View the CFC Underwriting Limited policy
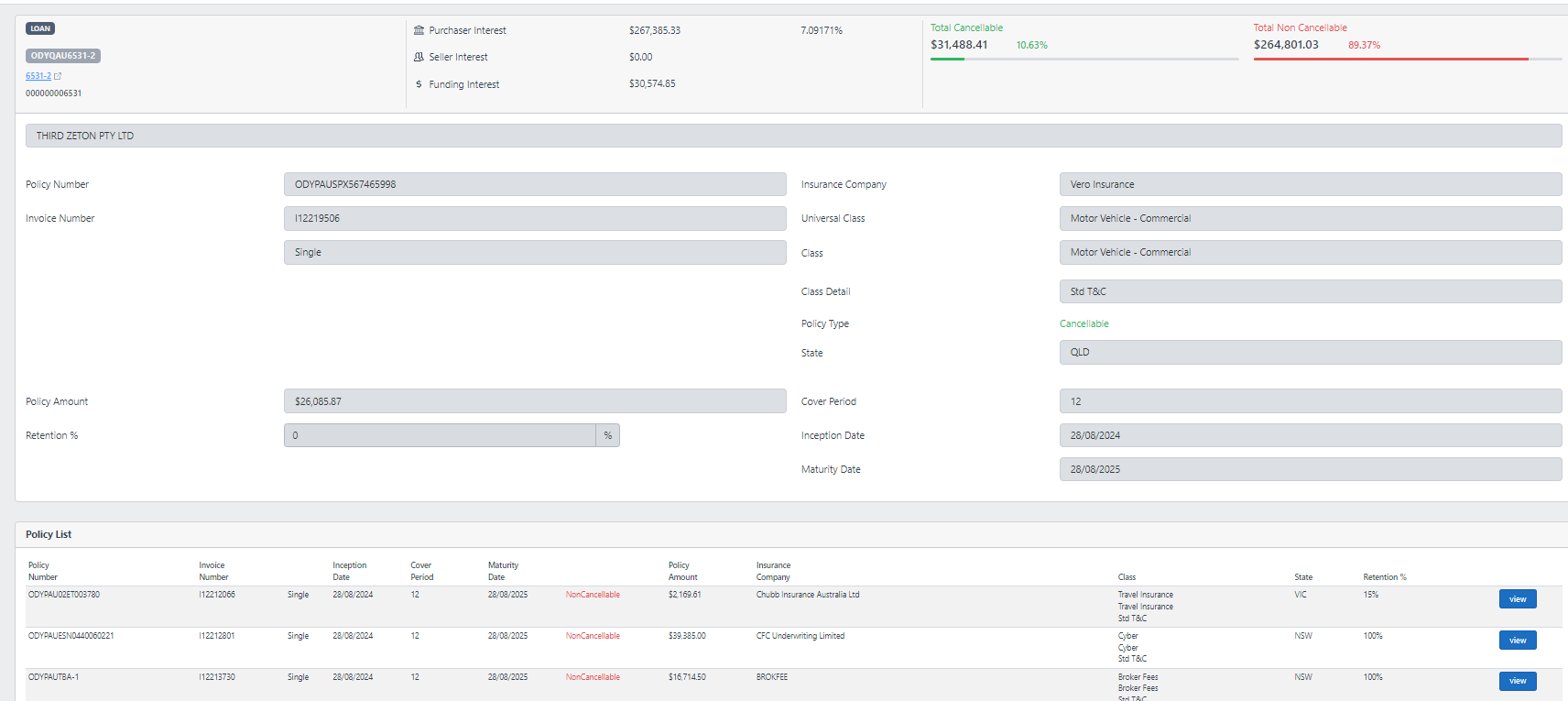Viewport: 1568px width, 701px height. (1517, 641)
